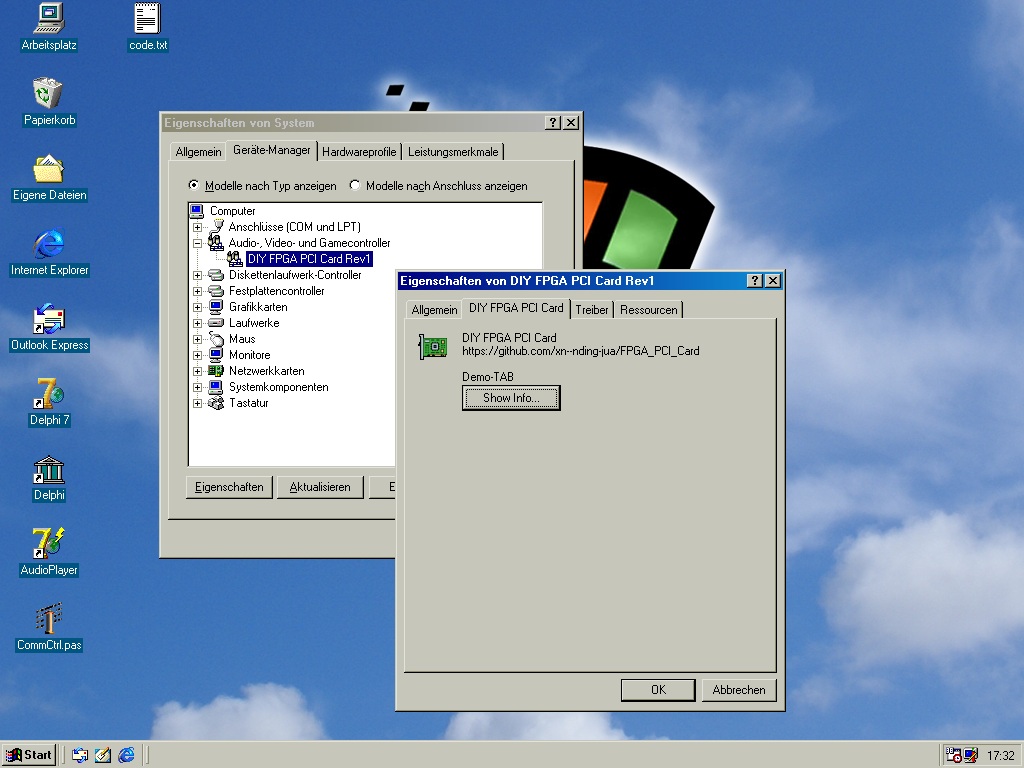1024x768 pixels.
Task: Click the Arbeitsplatz desktop icon
Action: click(x=49, y=20)
